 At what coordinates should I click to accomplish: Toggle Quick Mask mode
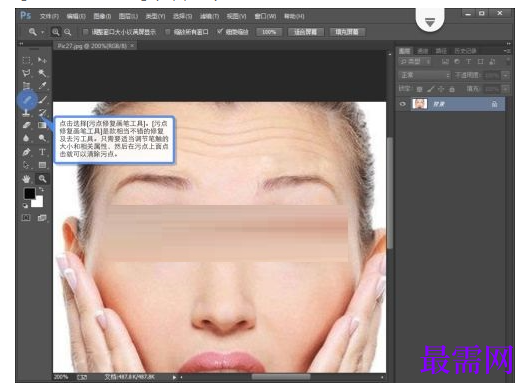(26, 218)
